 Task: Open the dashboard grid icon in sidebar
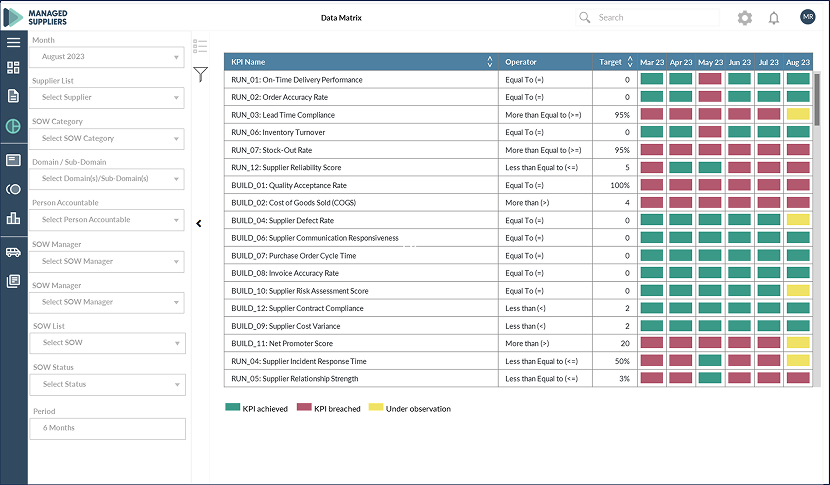[13, 67]
